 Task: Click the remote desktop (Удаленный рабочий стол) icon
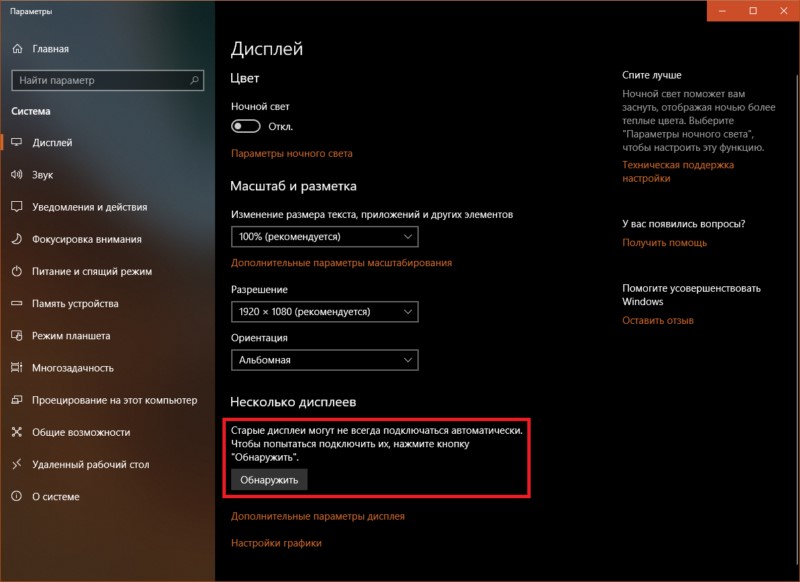pyautogui.click(x=17, y=464)
